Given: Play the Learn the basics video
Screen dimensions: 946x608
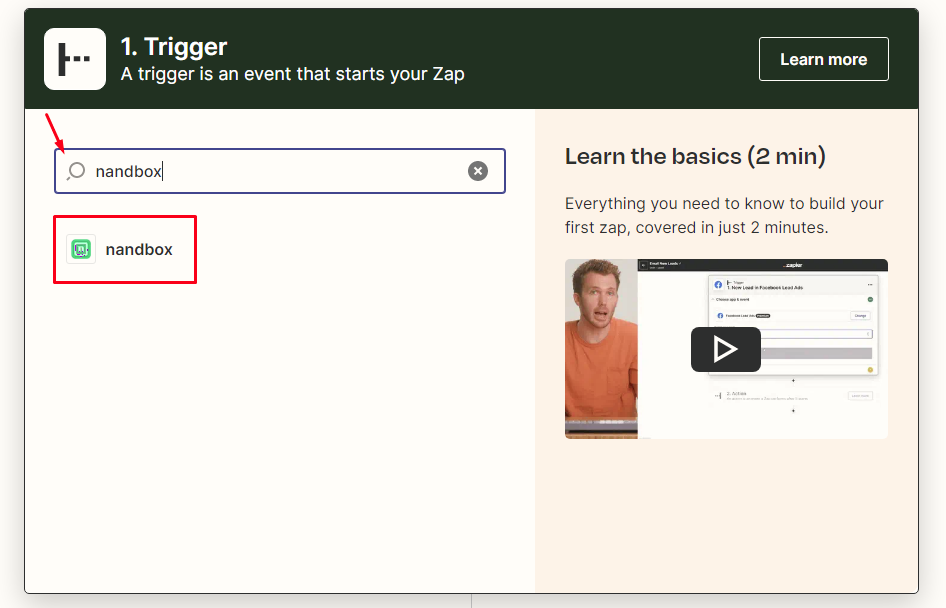Looking at the screenshot, I should 725,349.
